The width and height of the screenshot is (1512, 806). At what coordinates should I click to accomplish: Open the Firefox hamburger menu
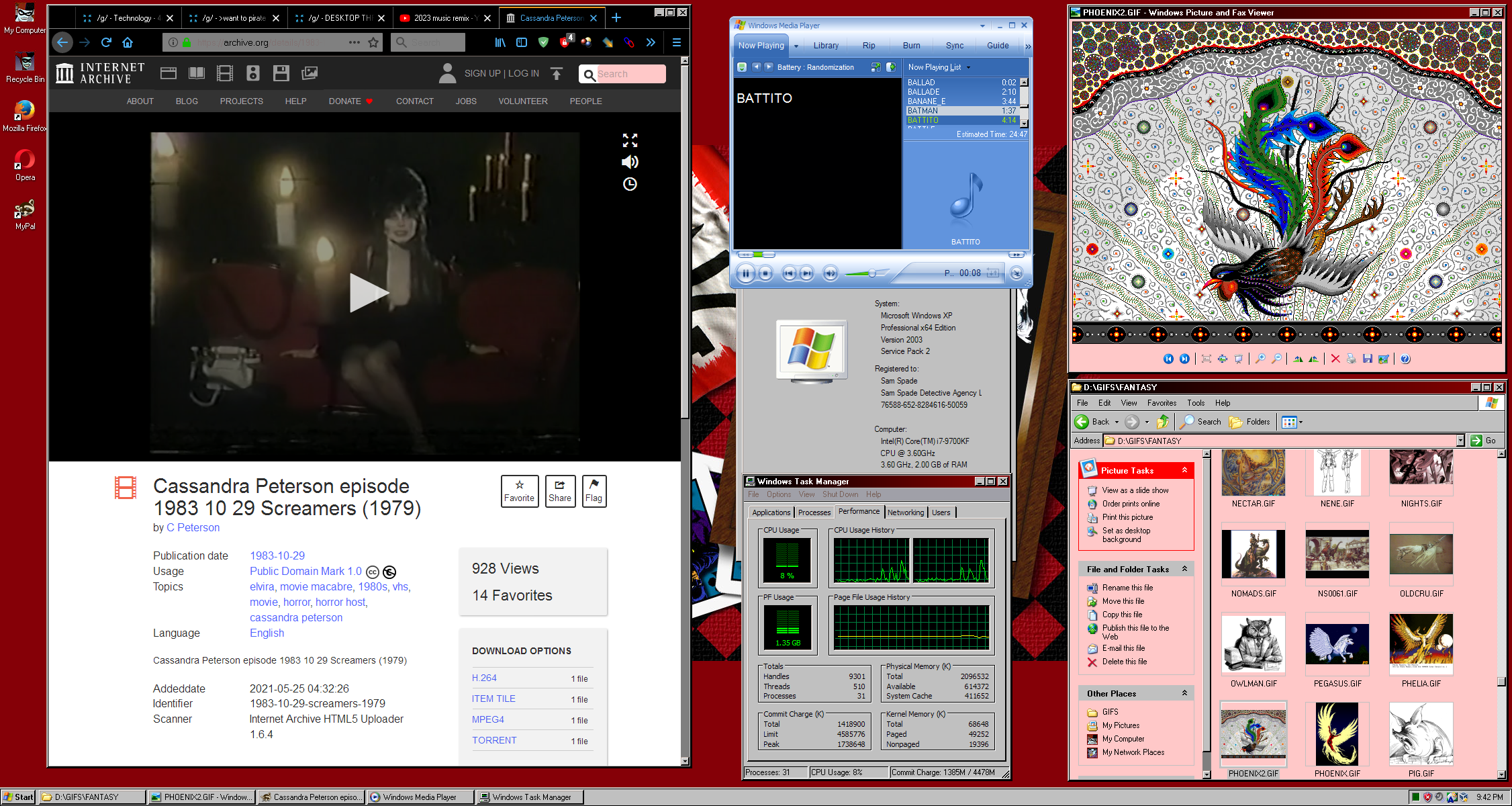[x=676, y=42]
